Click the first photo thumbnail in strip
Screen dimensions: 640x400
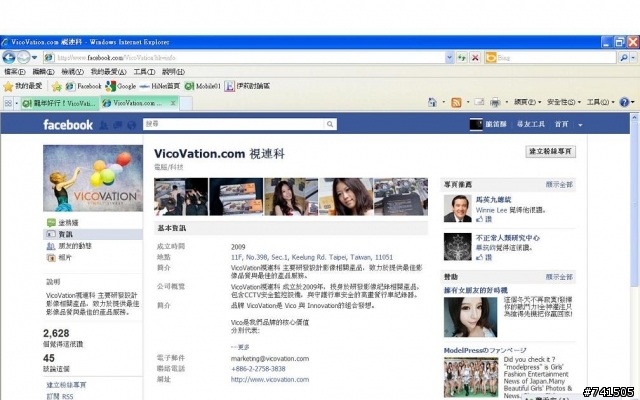click(x=181, y=197)
